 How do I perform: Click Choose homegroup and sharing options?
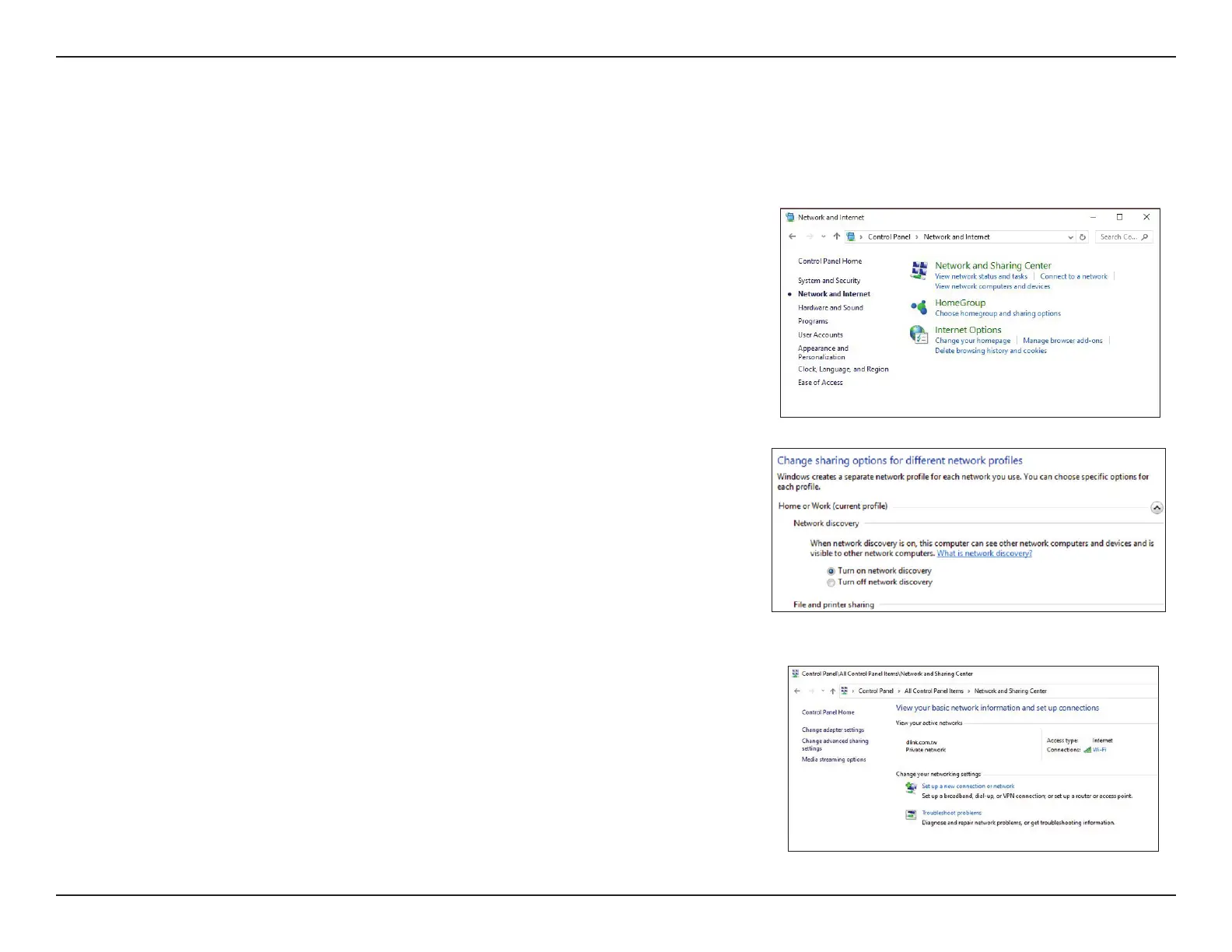(x=998, y=314)
